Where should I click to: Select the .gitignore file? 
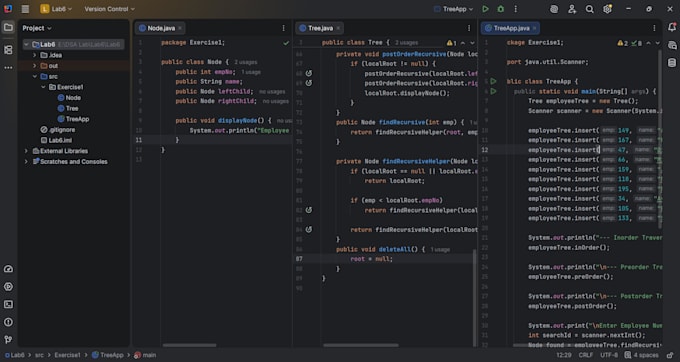point(62,130)
